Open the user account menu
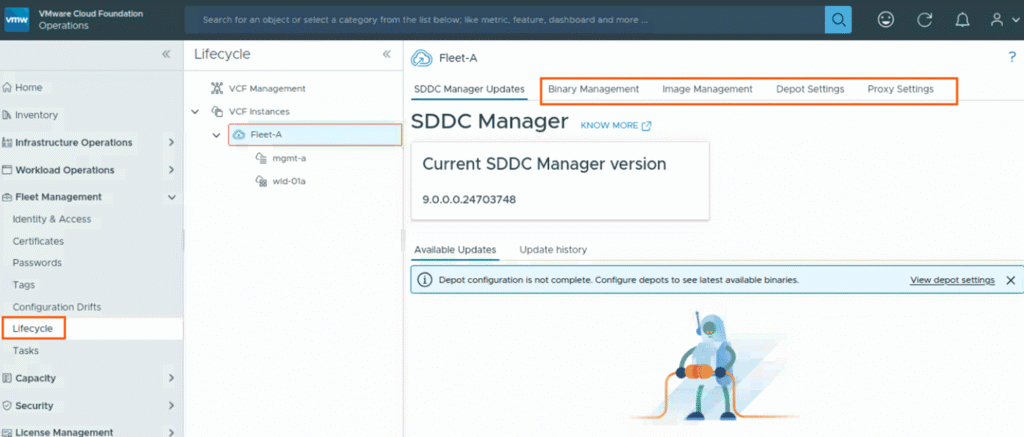This screenshot has height=437, width=1024. (1000, 19)
